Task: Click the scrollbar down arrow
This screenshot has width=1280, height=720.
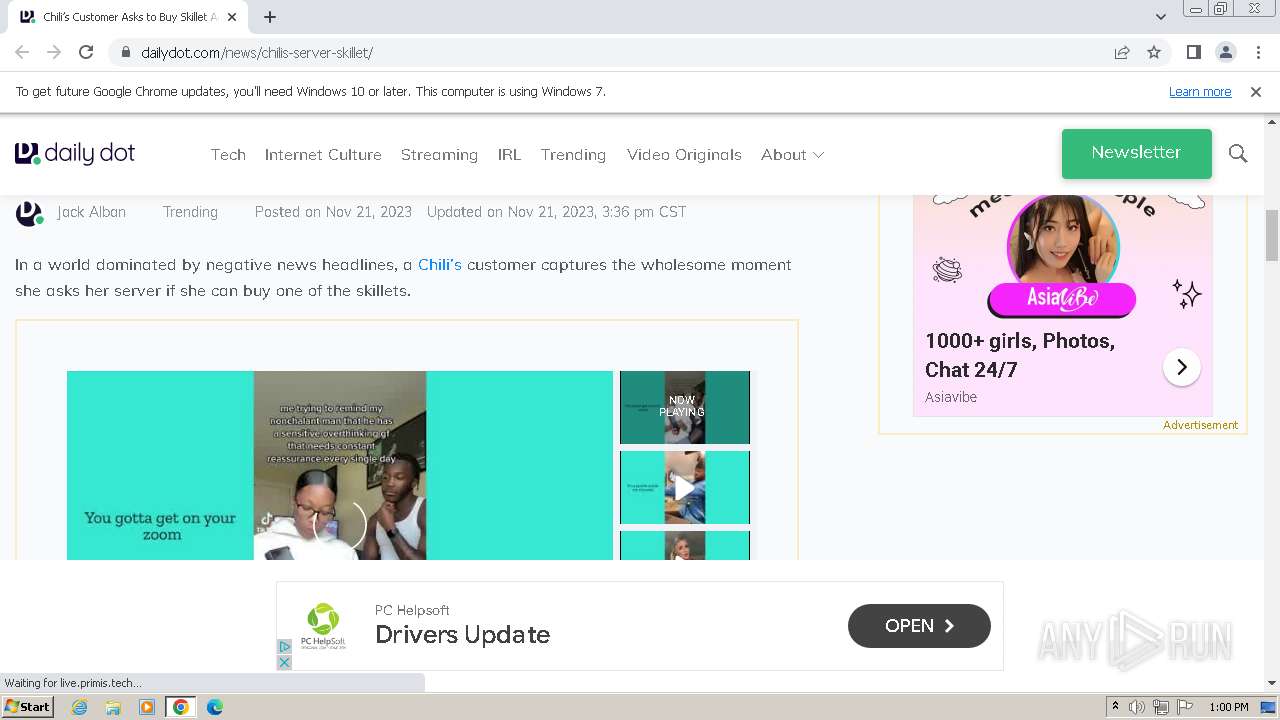Action: [1272, 683]
